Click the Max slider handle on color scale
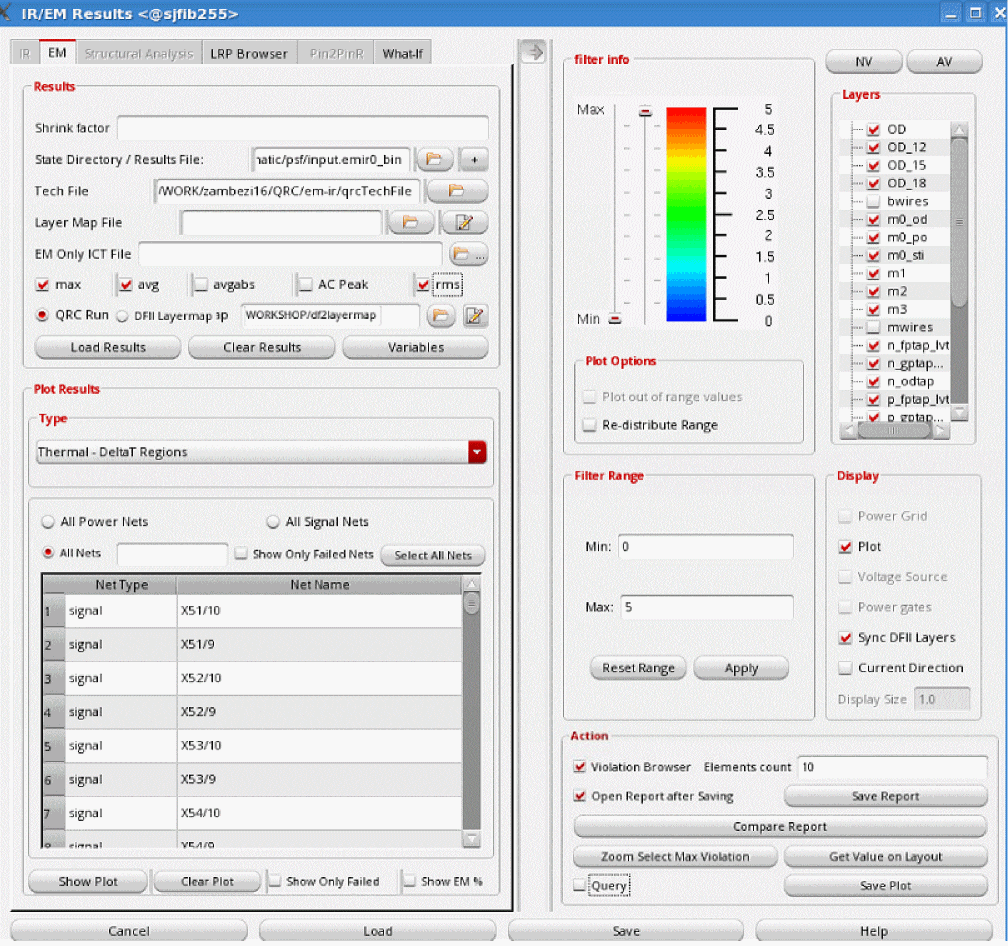 [645, 111]
